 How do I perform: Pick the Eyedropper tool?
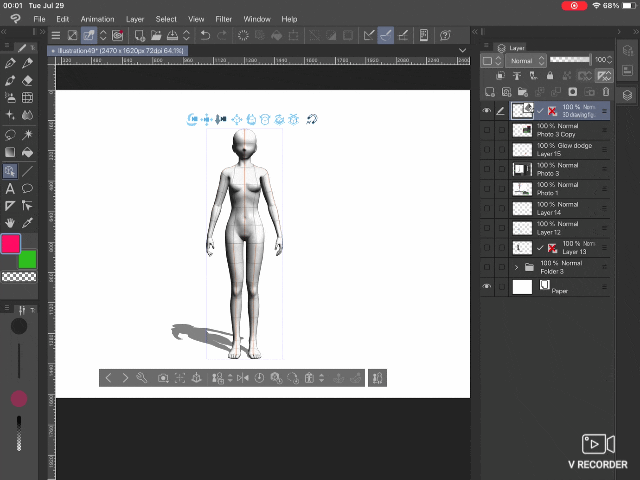pyautogui.click(x=28, y=223)
